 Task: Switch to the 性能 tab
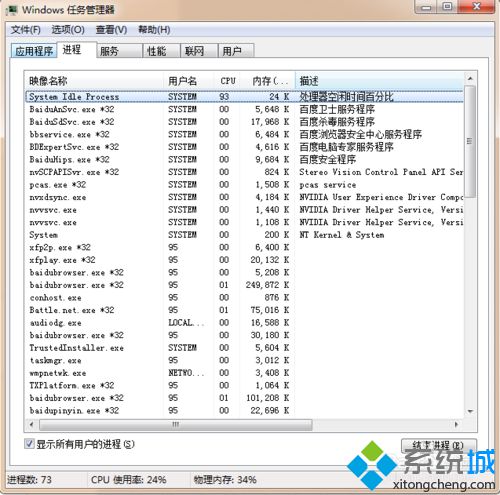point(161,51)
